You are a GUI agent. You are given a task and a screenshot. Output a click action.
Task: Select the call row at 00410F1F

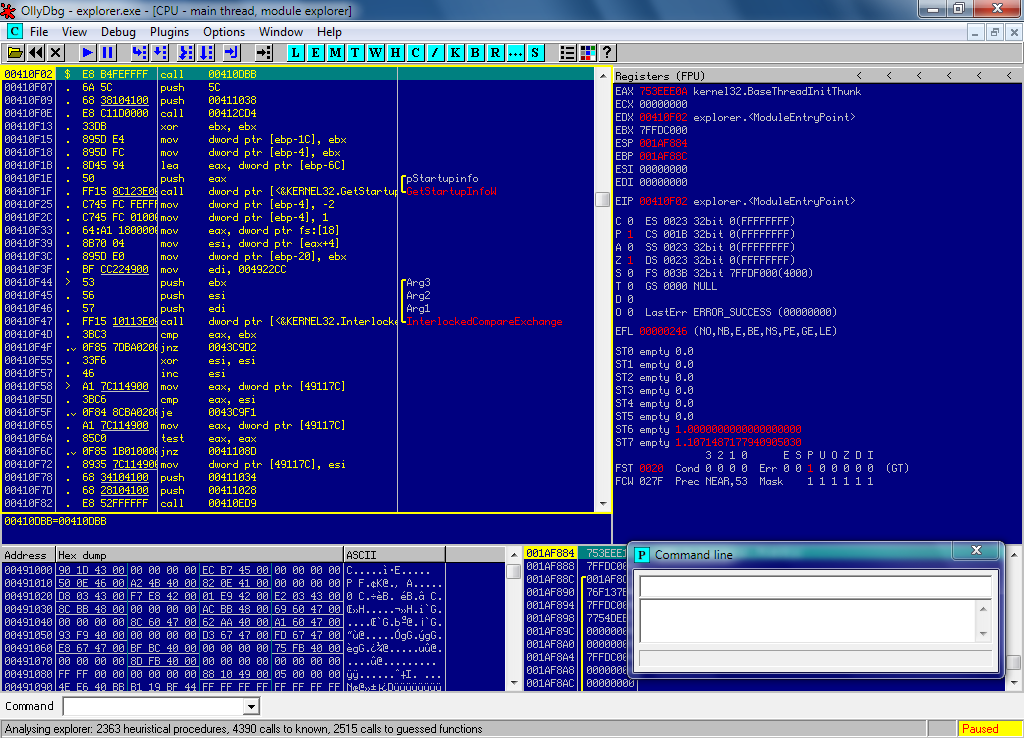(x=297, y=191)
